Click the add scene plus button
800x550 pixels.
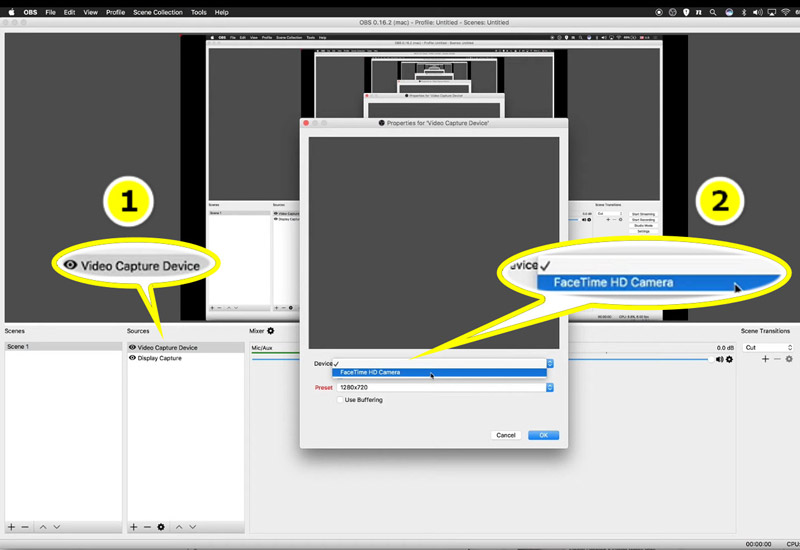pyautogui.click(x=11, y=526)
